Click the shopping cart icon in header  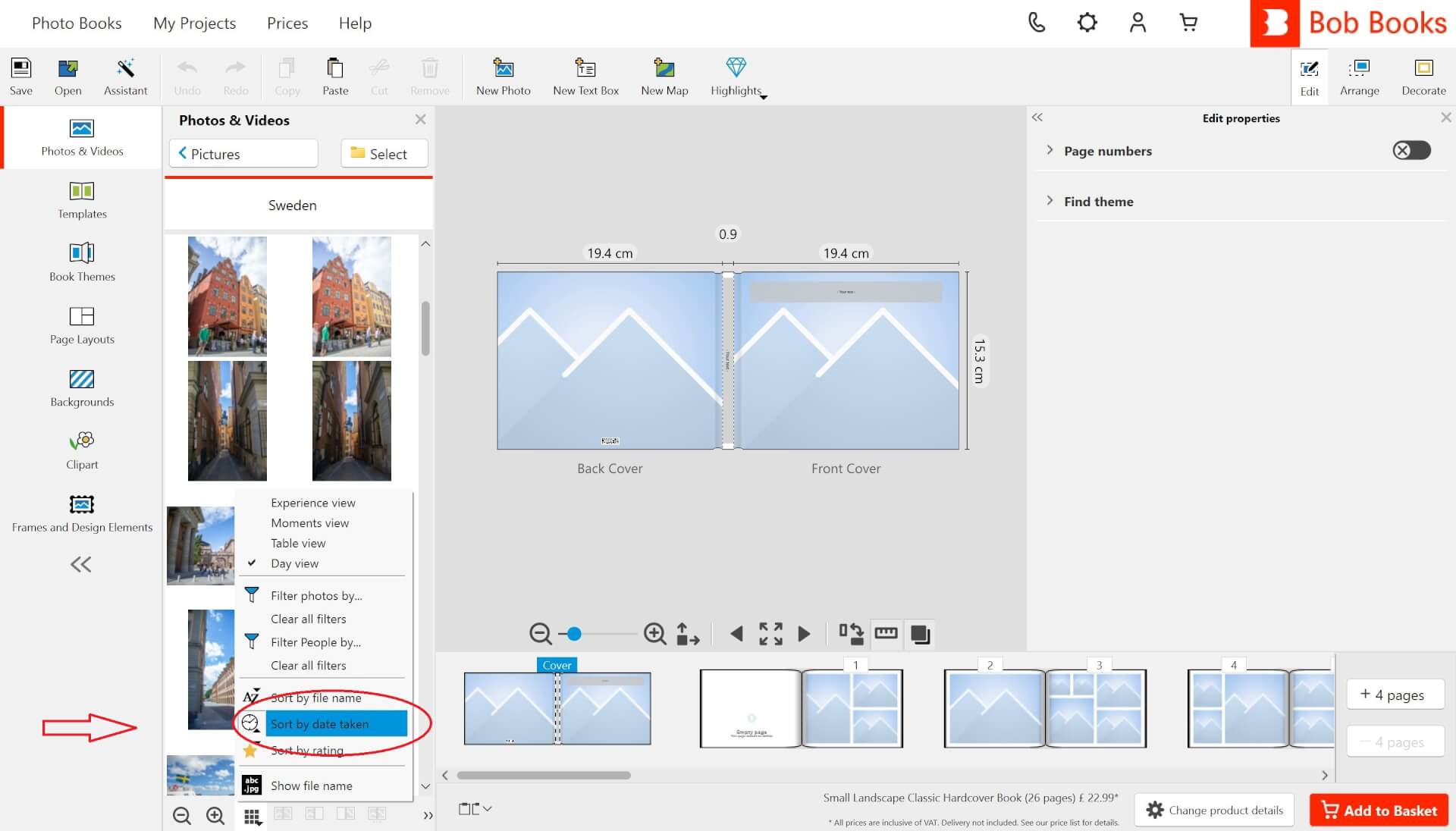click(x=1188, y=23)
